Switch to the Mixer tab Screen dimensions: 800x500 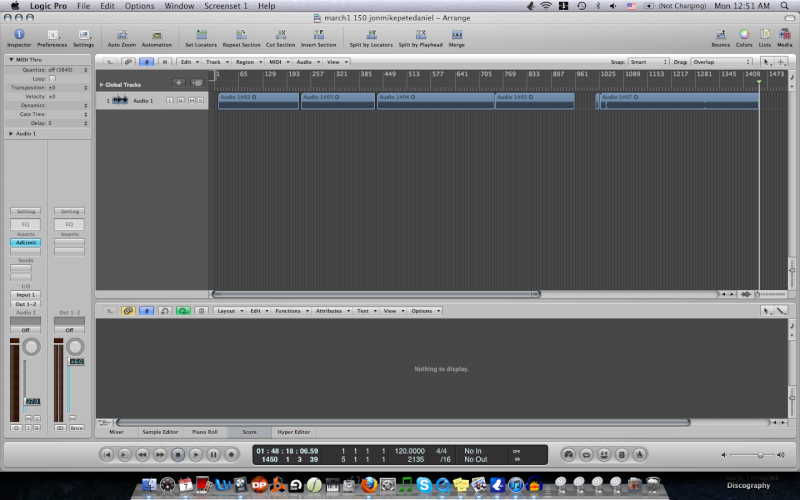tap(116, 432)
